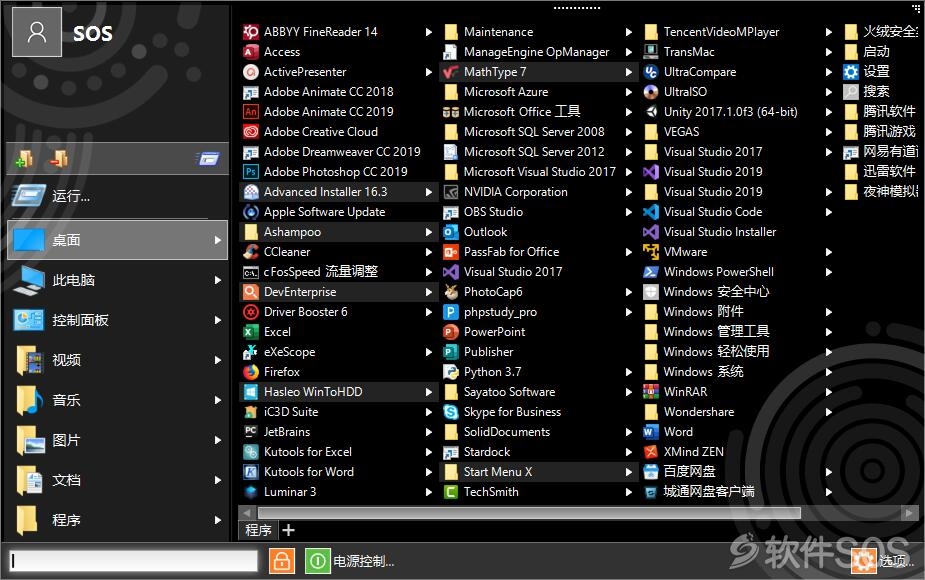The height and width of the screenshot is (580, 925).
Task: Click the window-view icon in left toolbar
Action: [x=208, y=158]
